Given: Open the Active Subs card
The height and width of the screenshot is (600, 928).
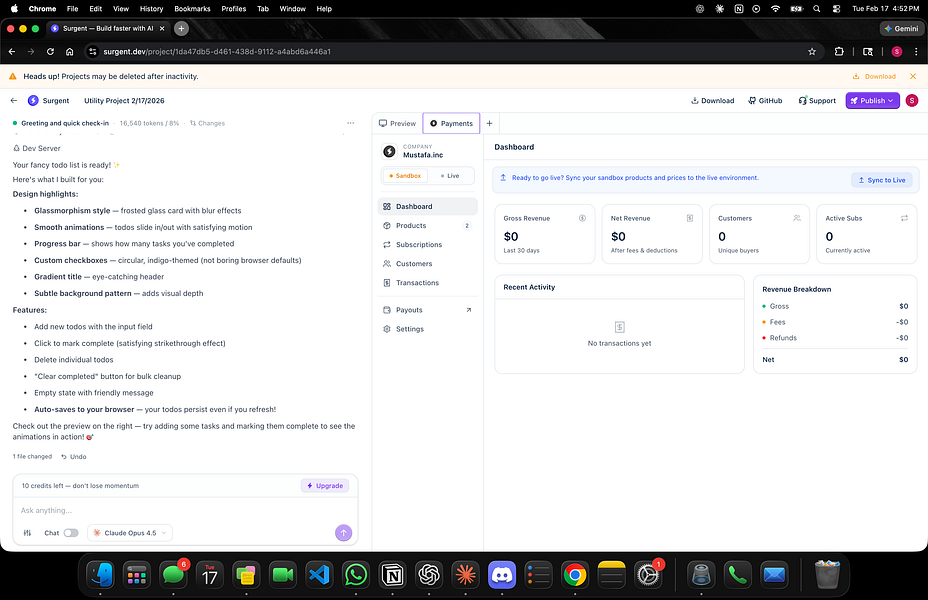Looking at the screenshot, I should point(866,234).
